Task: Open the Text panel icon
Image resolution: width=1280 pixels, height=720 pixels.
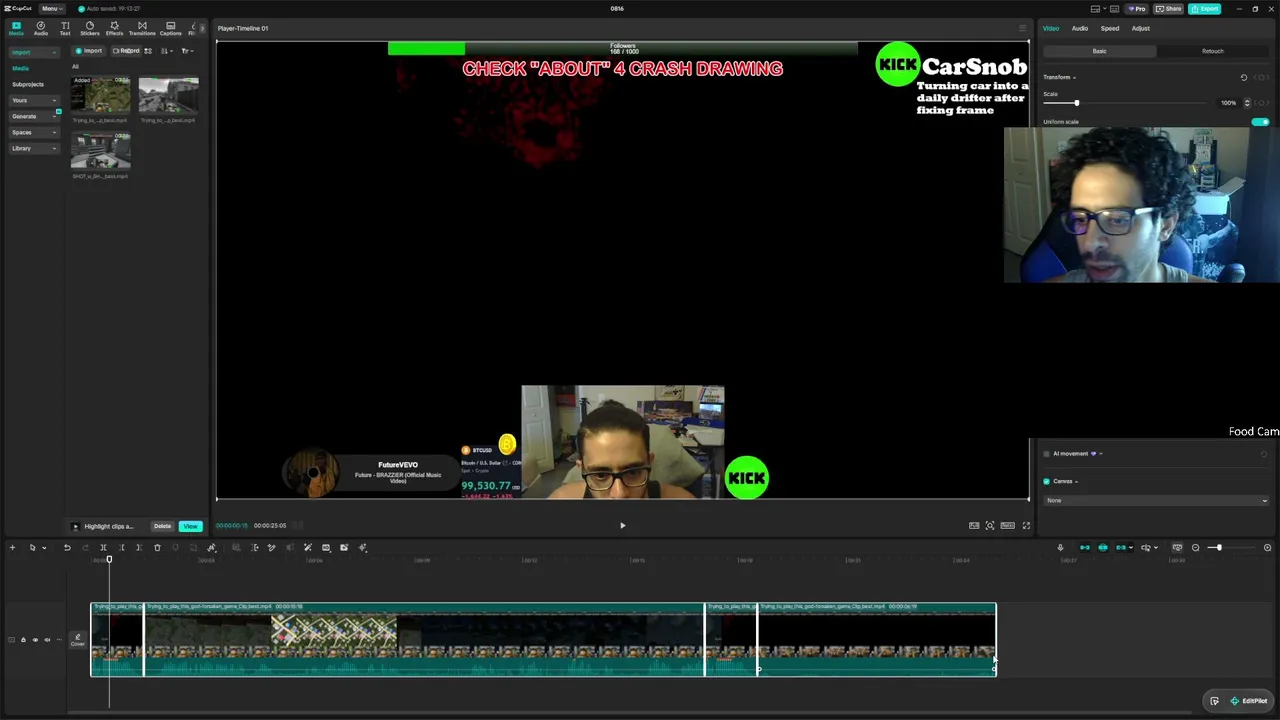Action: pyautogui.click(x=65, y=28)
